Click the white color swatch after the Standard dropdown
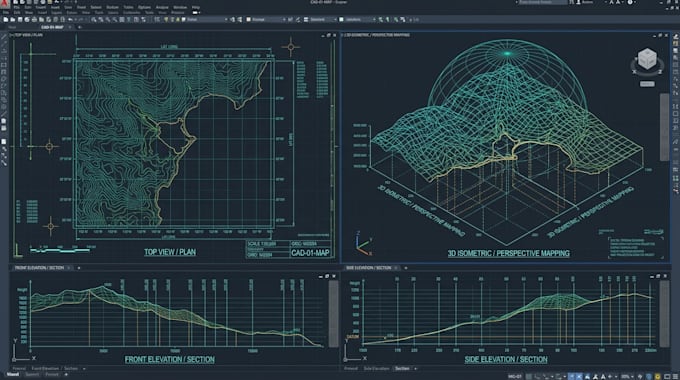This screenshot has width=680, height=380. point(341,20)
